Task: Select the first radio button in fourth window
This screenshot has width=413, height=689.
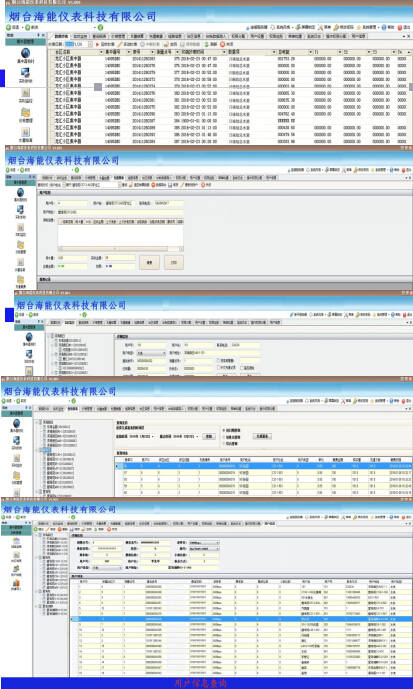Action: tap(224, 431)
